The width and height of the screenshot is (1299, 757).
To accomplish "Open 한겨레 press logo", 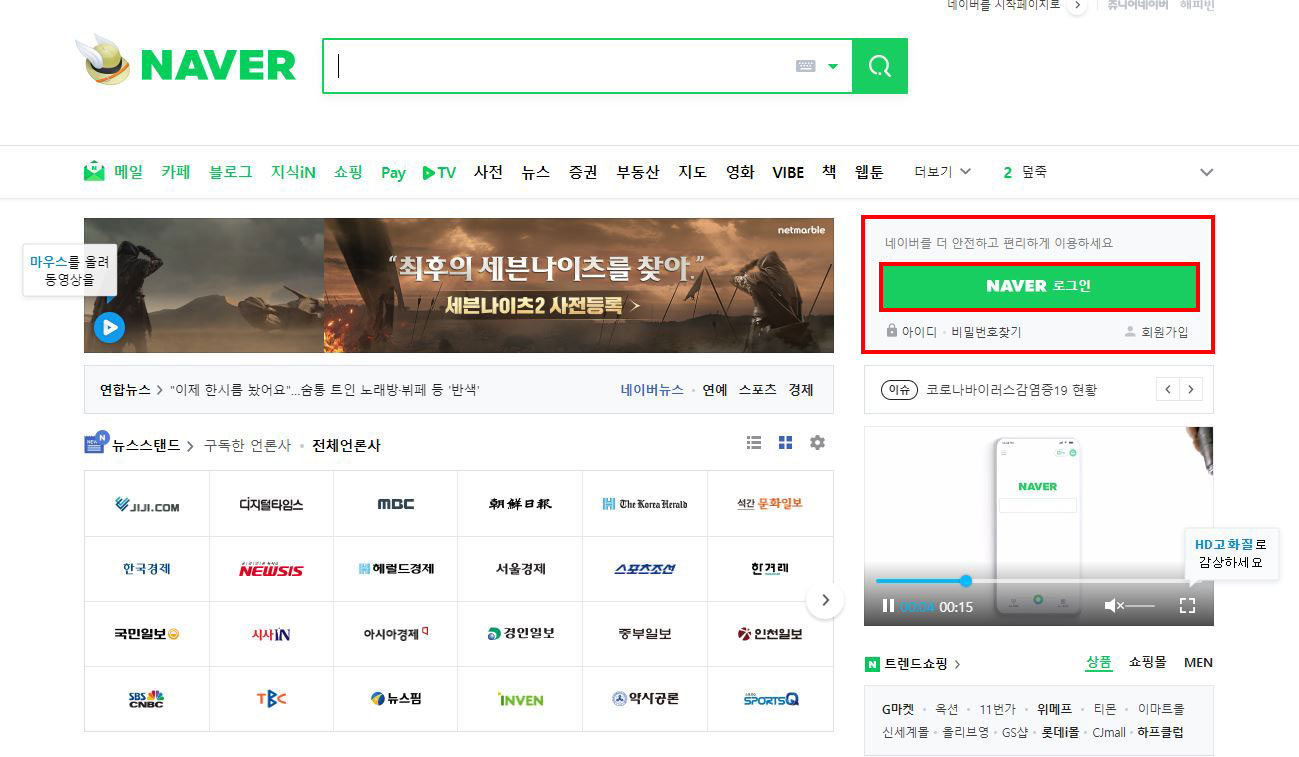I will tap(770, 569).
